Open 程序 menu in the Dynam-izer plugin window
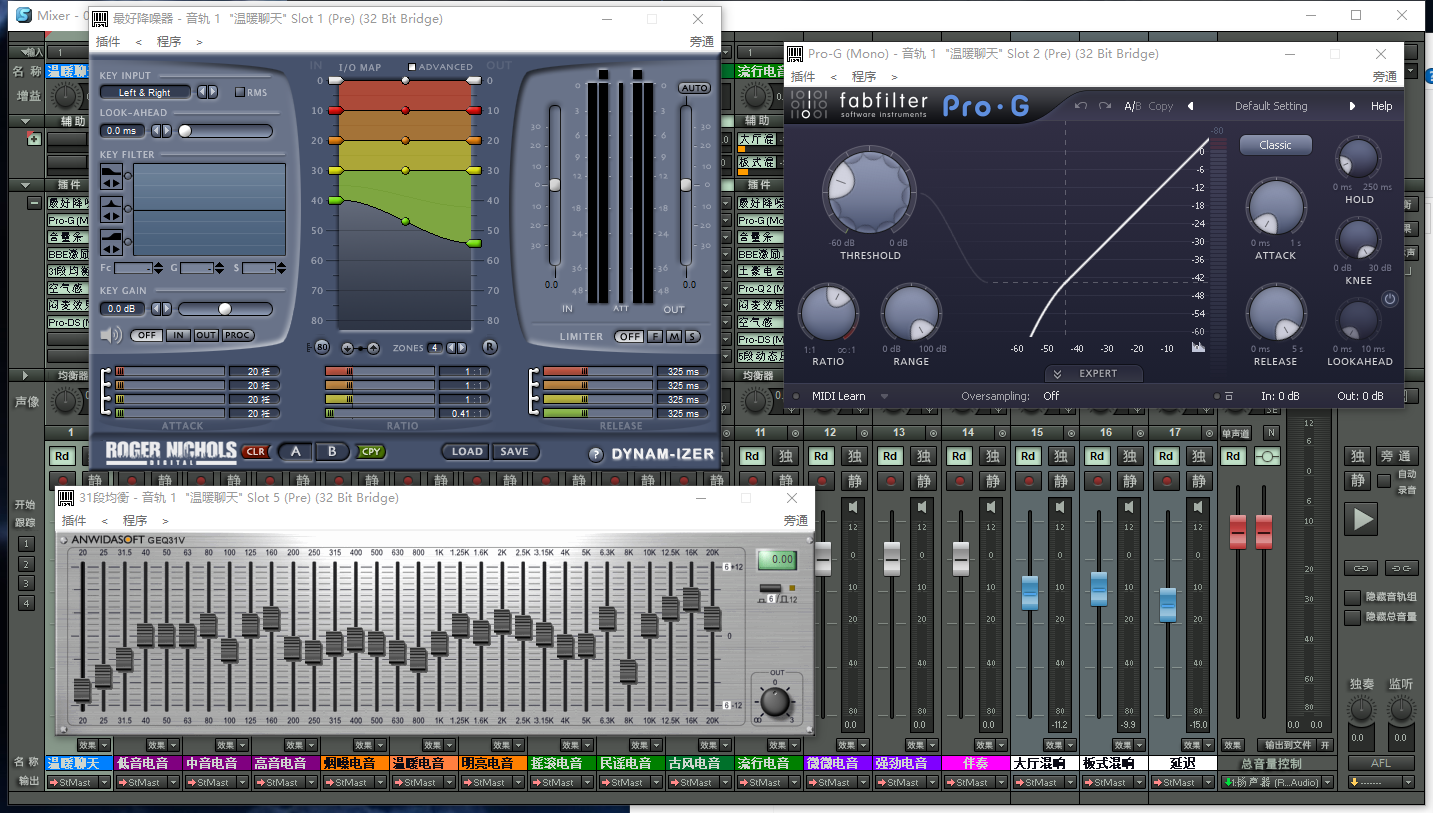Viewport: 1433px width, 813px height. 169,42
